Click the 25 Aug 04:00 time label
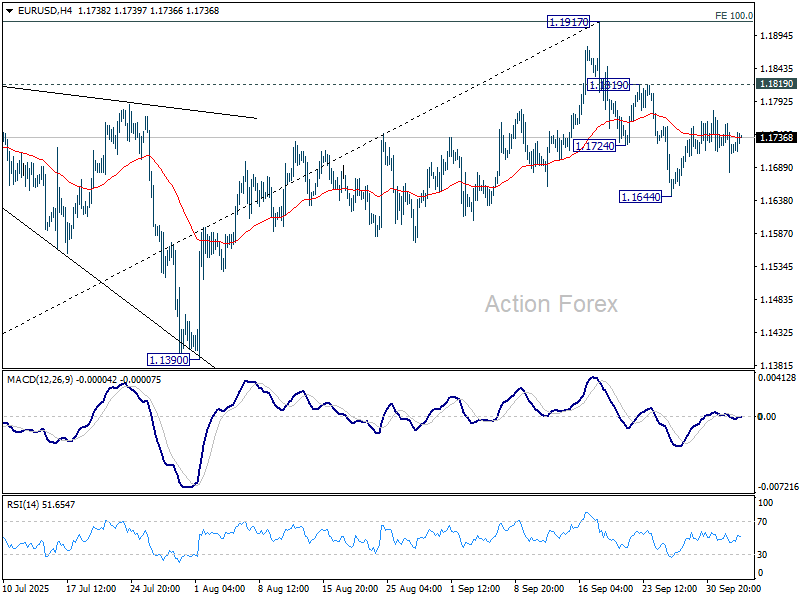 tap(413, 590)
